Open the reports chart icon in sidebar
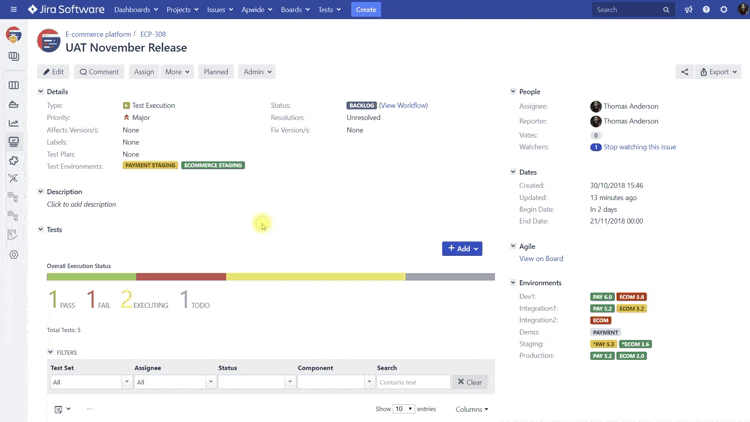Screen dimensions: 750x422 13,123
